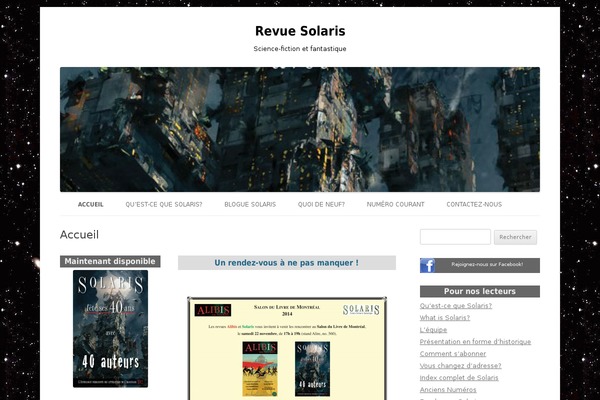This screenshot has width=600, height=400.
Task: Open the Salon du Livre de Montréal flyer
Action: (287, 348)
